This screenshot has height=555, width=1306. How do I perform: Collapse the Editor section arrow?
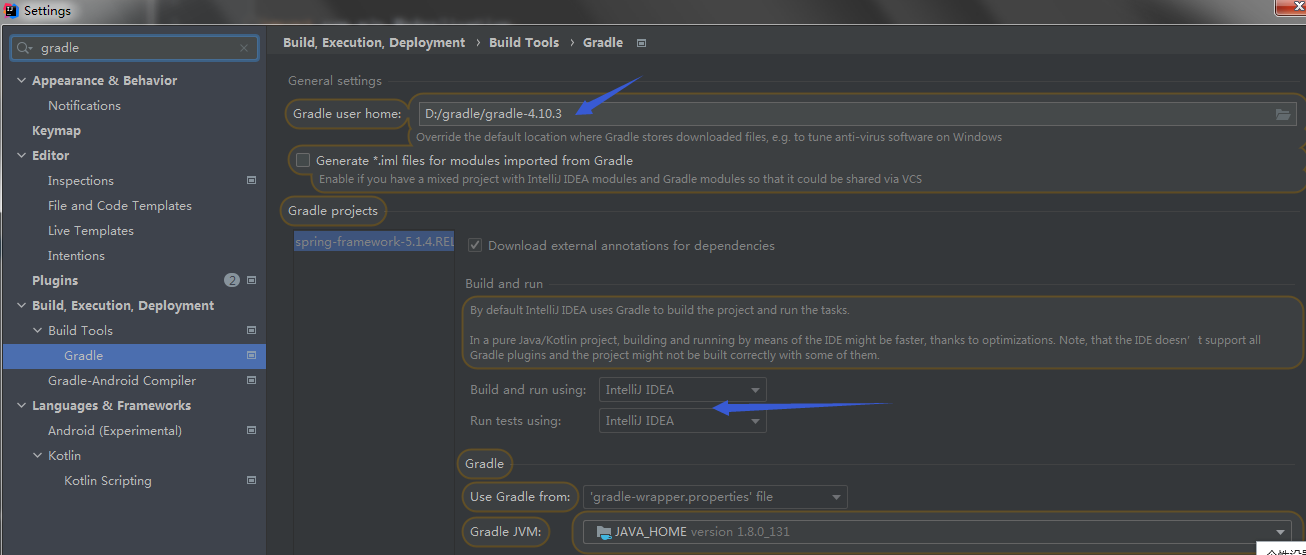(22, 155)
